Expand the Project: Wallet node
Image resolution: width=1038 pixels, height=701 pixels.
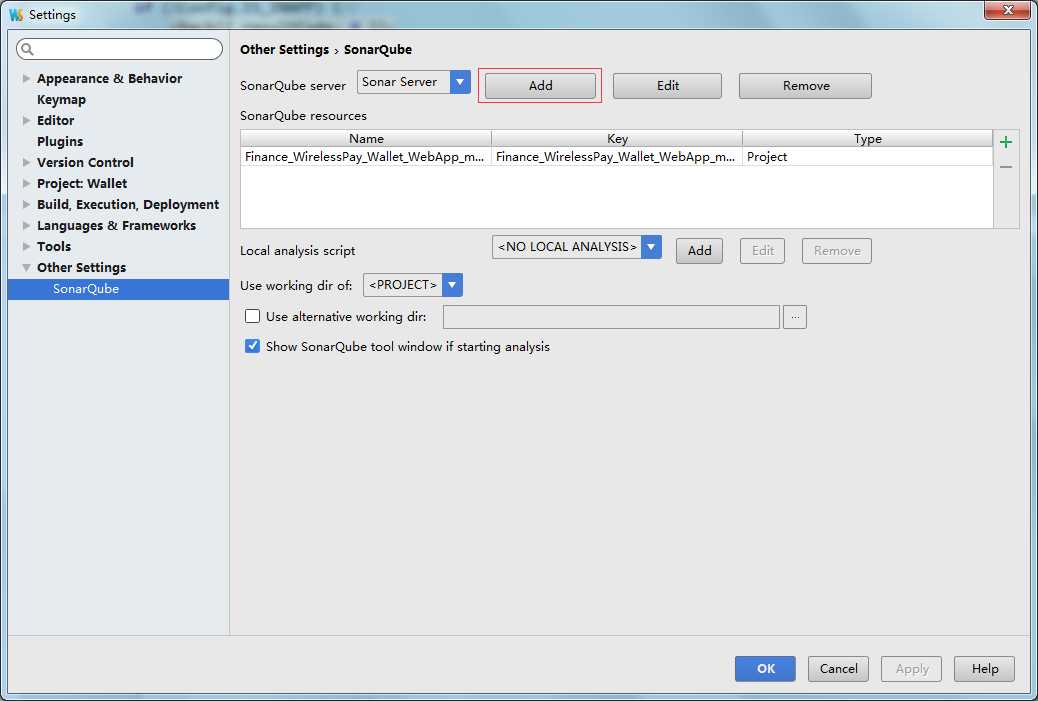tap(26, 183)
